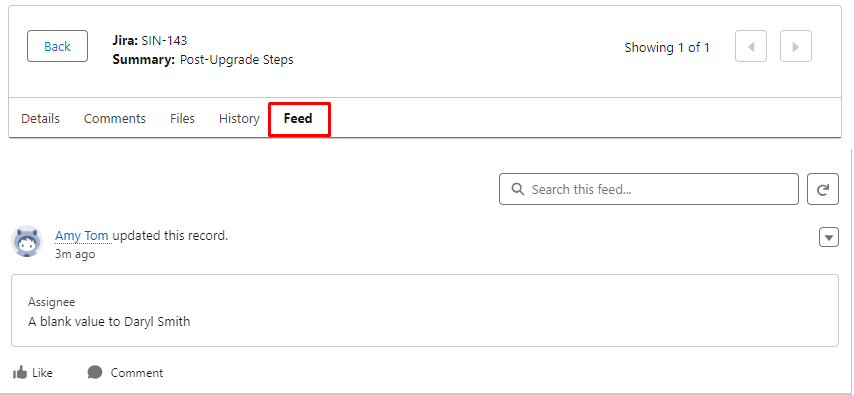The image size is (854, 395).
Task: Go to the next record arrow
Action: (796, 46)
